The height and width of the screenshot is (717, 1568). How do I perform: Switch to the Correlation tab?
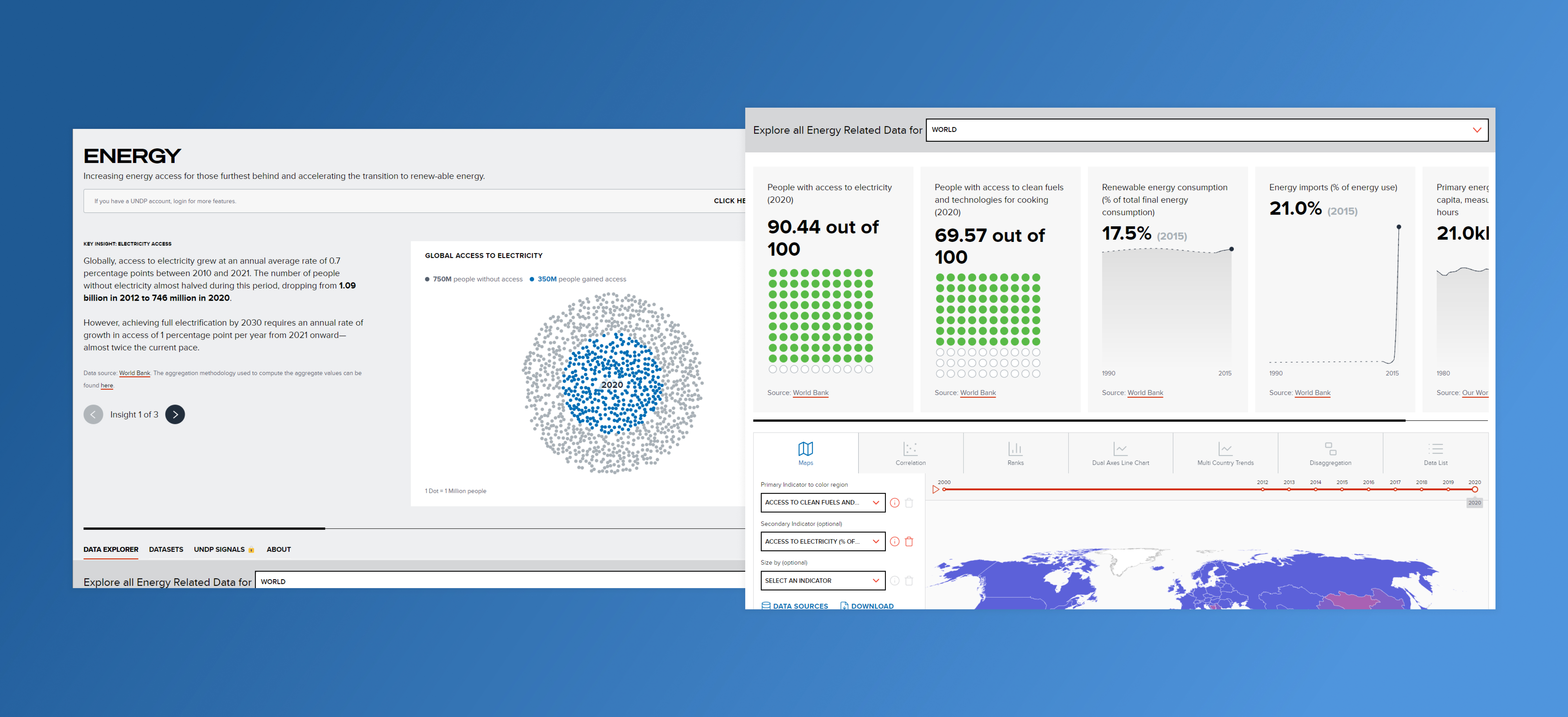(x=911, y=453)
